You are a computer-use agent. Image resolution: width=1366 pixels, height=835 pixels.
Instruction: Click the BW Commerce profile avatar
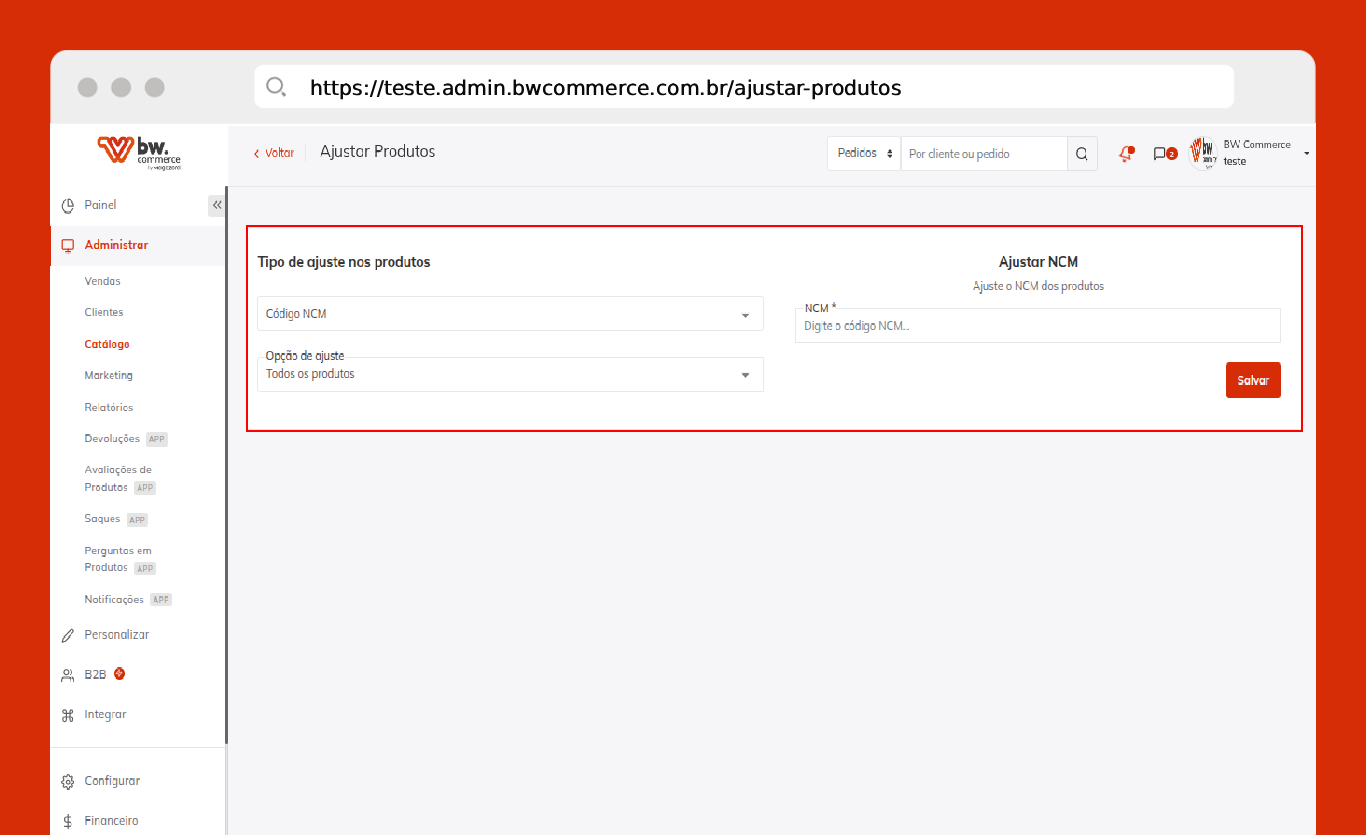1202,154
